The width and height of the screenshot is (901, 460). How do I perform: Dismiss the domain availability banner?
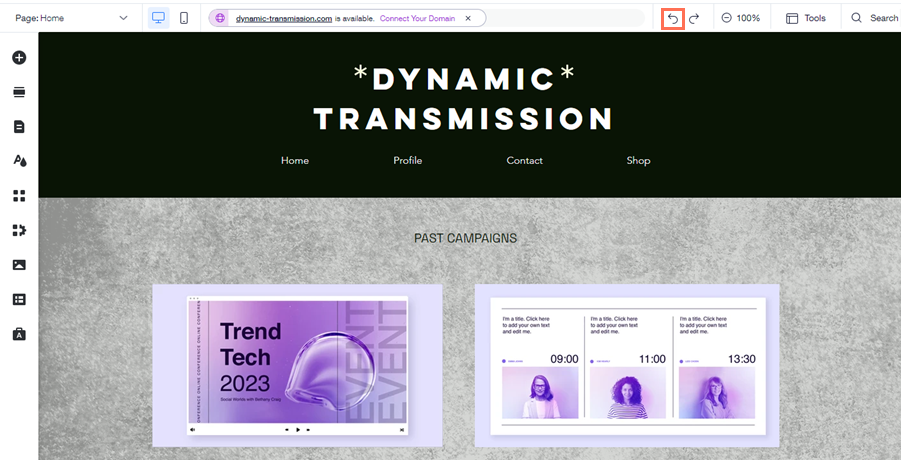(468, 18)
